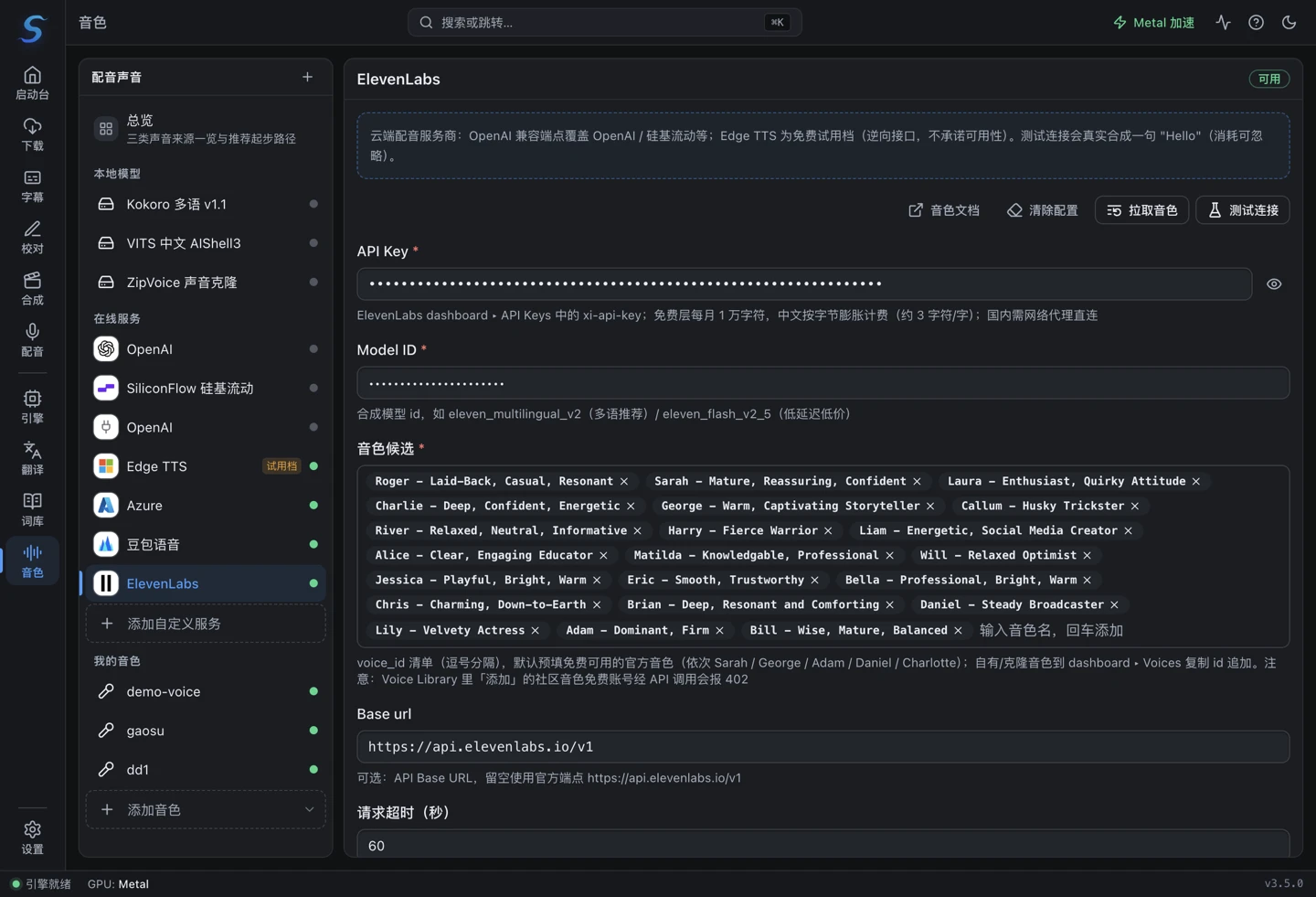
Task: Click the 引擎就绪 status indicator
Action: click(x=41, y=884)
